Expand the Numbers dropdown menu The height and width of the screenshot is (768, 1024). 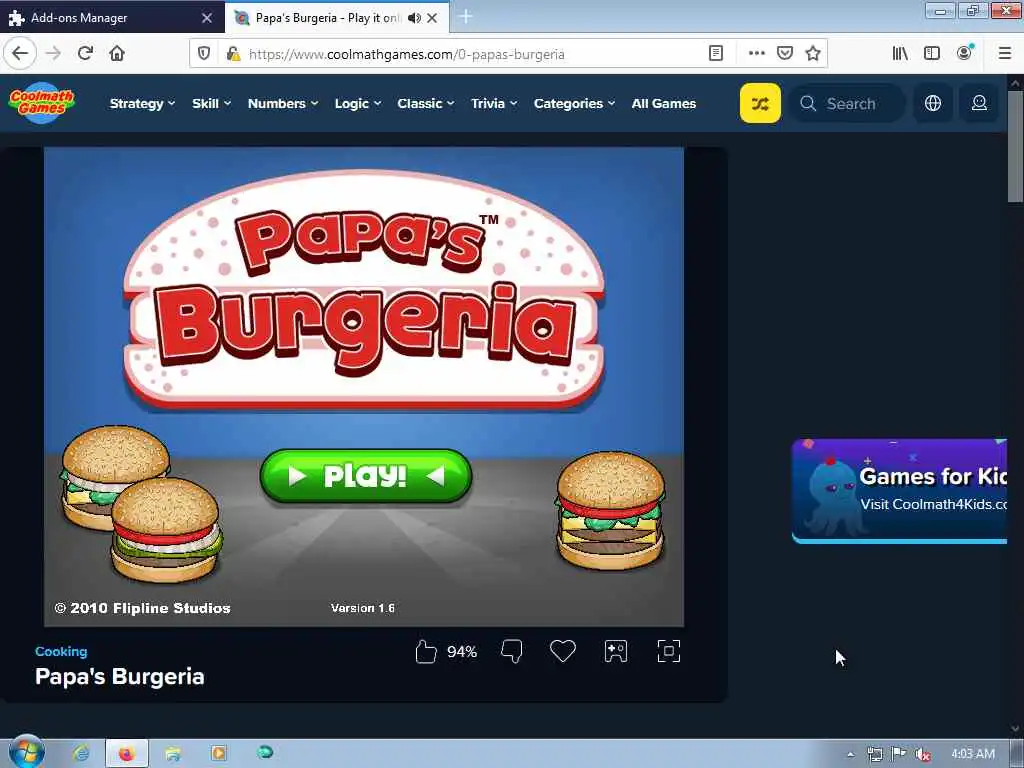coord(283,103)
